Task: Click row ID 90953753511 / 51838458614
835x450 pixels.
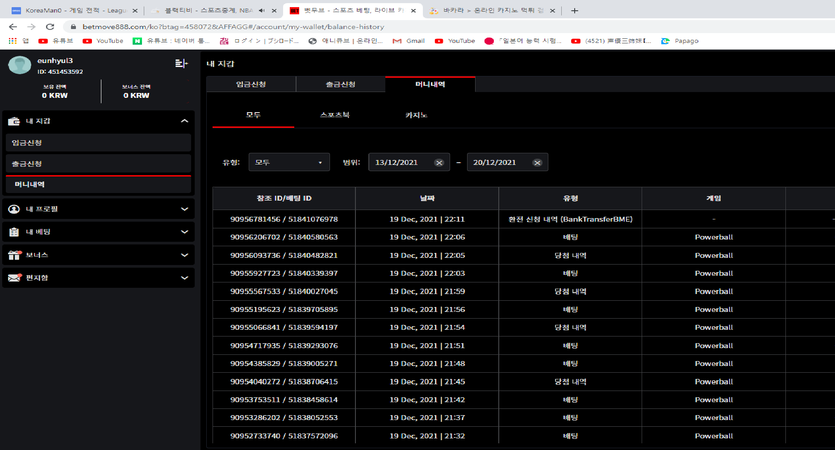Action: 284,400
